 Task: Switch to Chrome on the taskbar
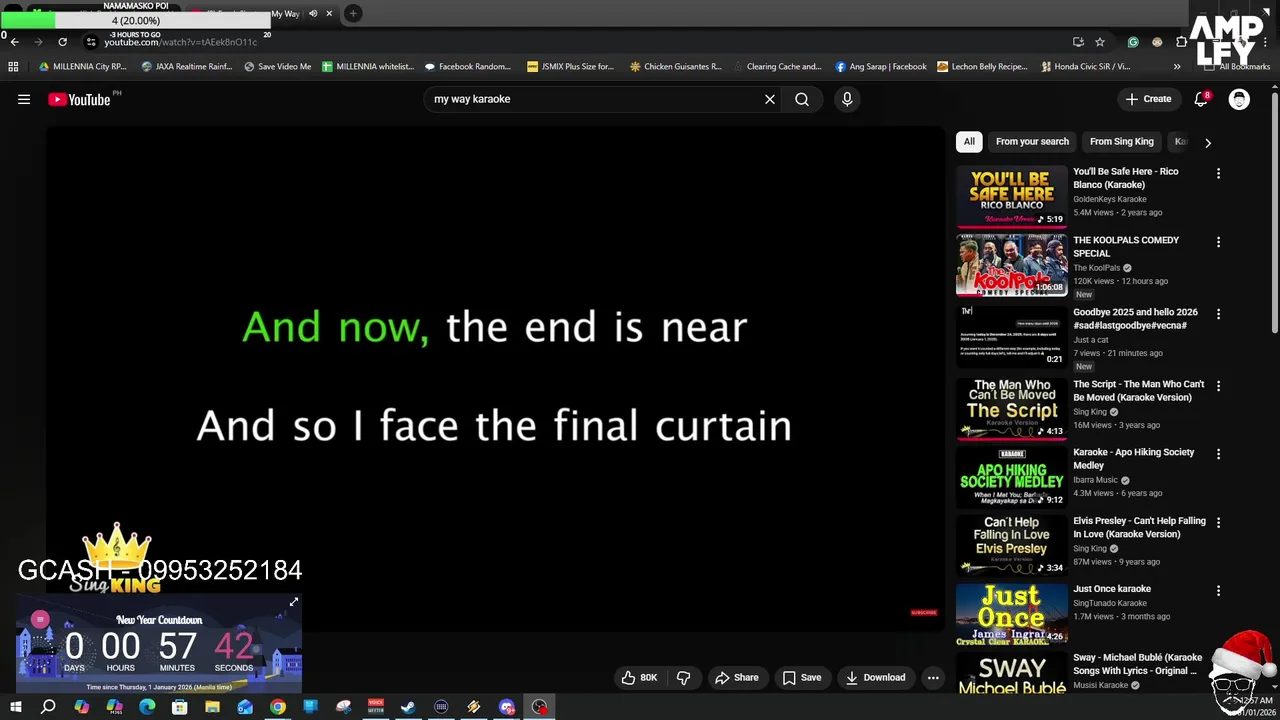tap(278, 707)
